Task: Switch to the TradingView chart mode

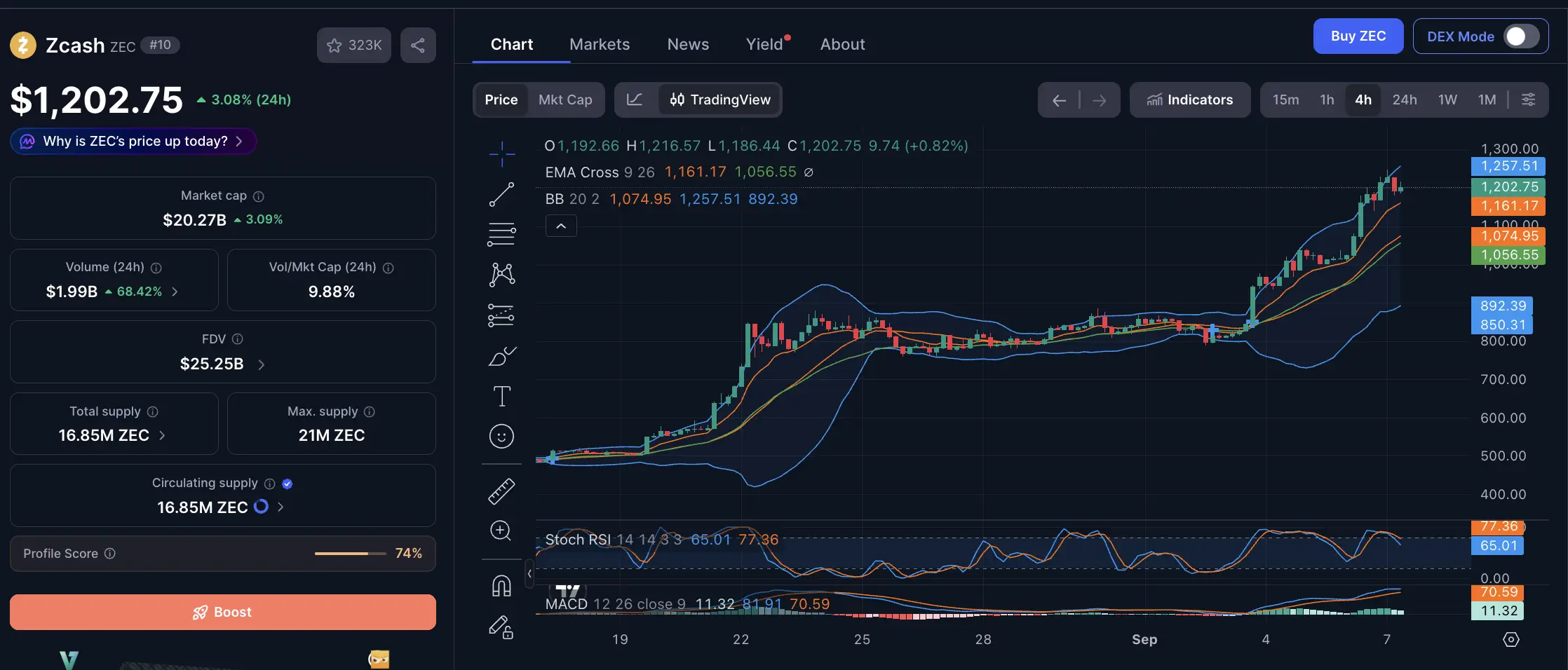Action: [x=720, y=100]
